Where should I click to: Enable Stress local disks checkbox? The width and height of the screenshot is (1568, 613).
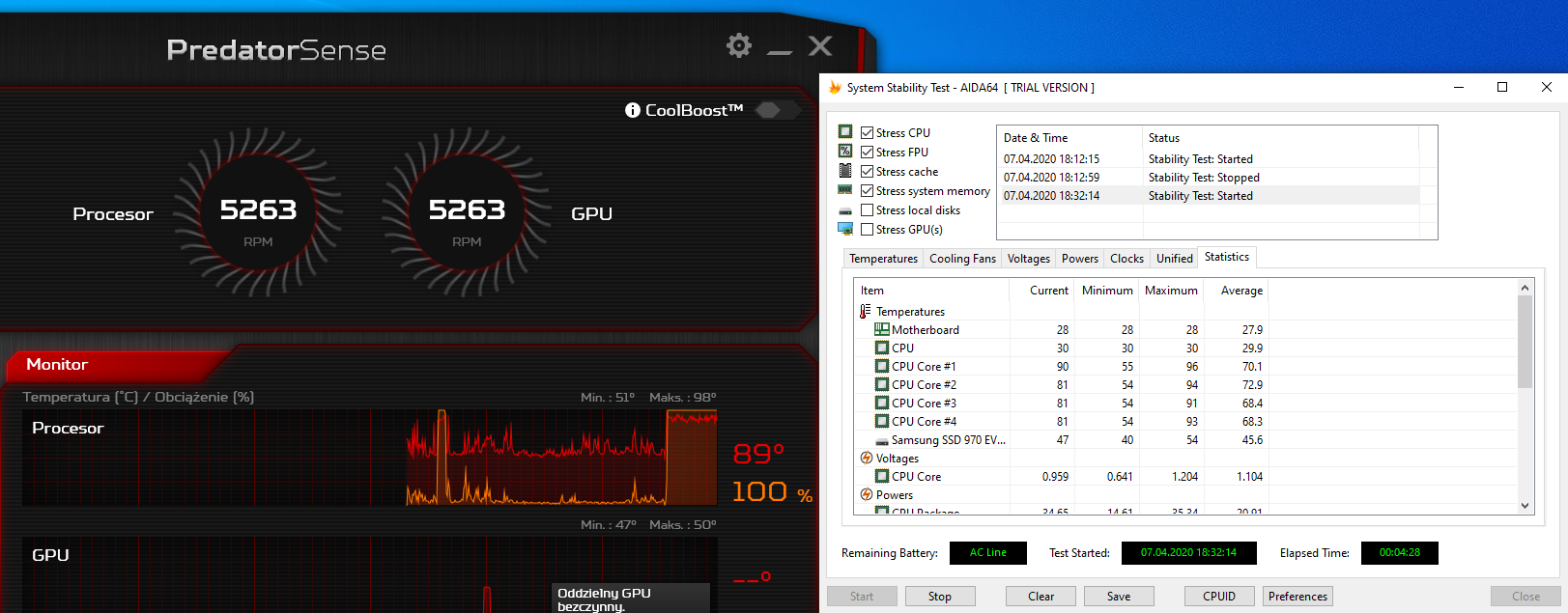tap(867, 210)
